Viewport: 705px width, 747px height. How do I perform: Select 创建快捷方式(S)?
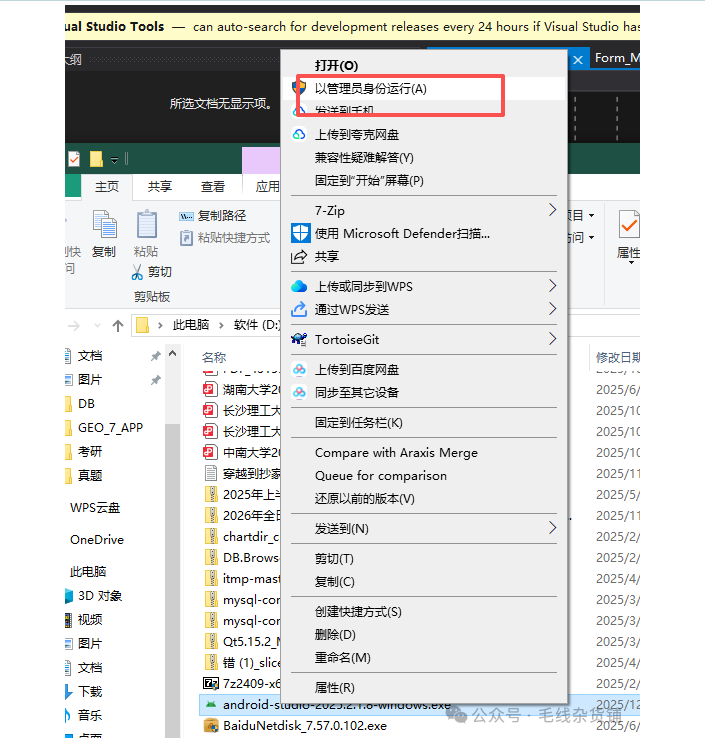coord(358,611)
